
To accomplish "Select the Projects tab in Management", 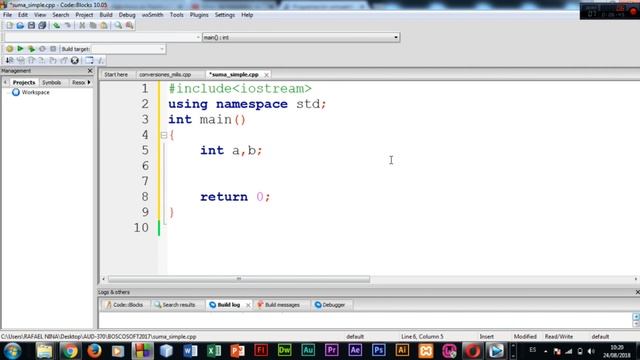I will [x=24, y=82].
